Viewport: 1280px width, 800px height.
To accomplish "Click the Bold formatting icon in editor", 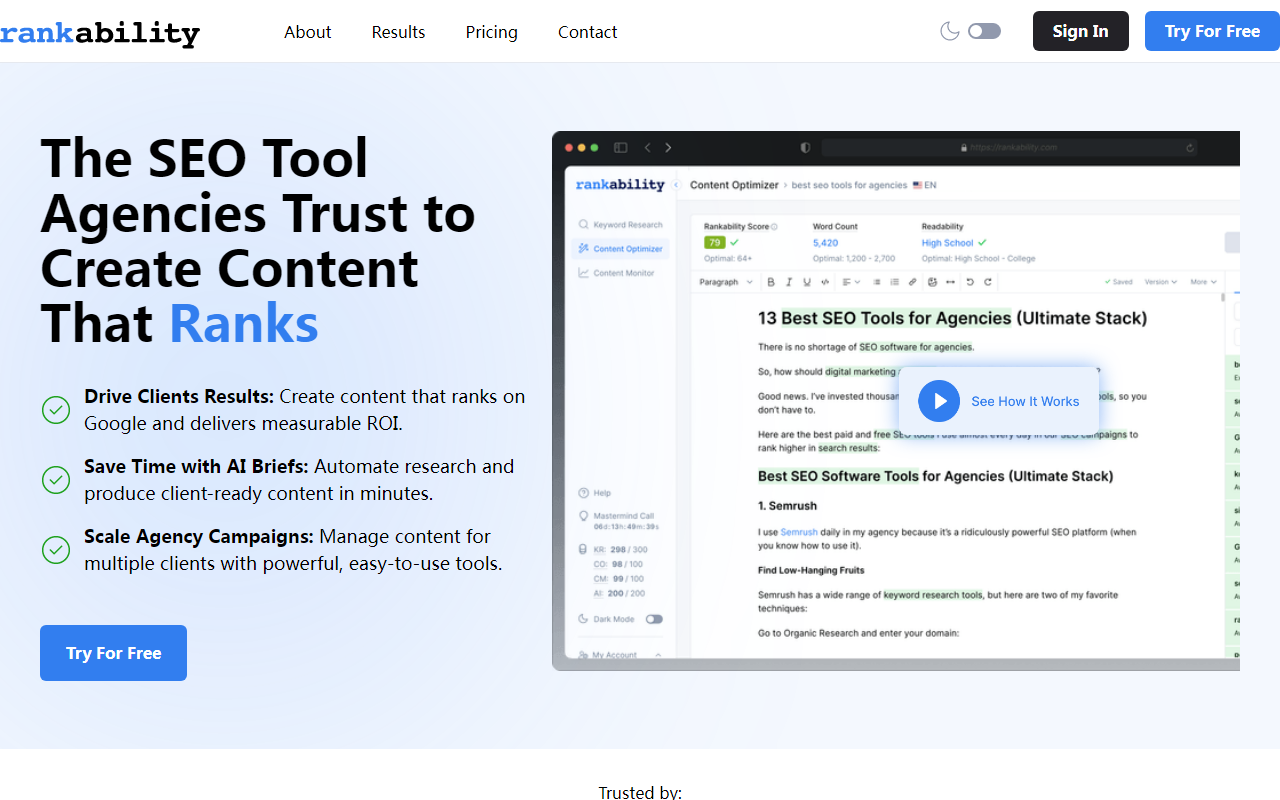I will (773, 282).
